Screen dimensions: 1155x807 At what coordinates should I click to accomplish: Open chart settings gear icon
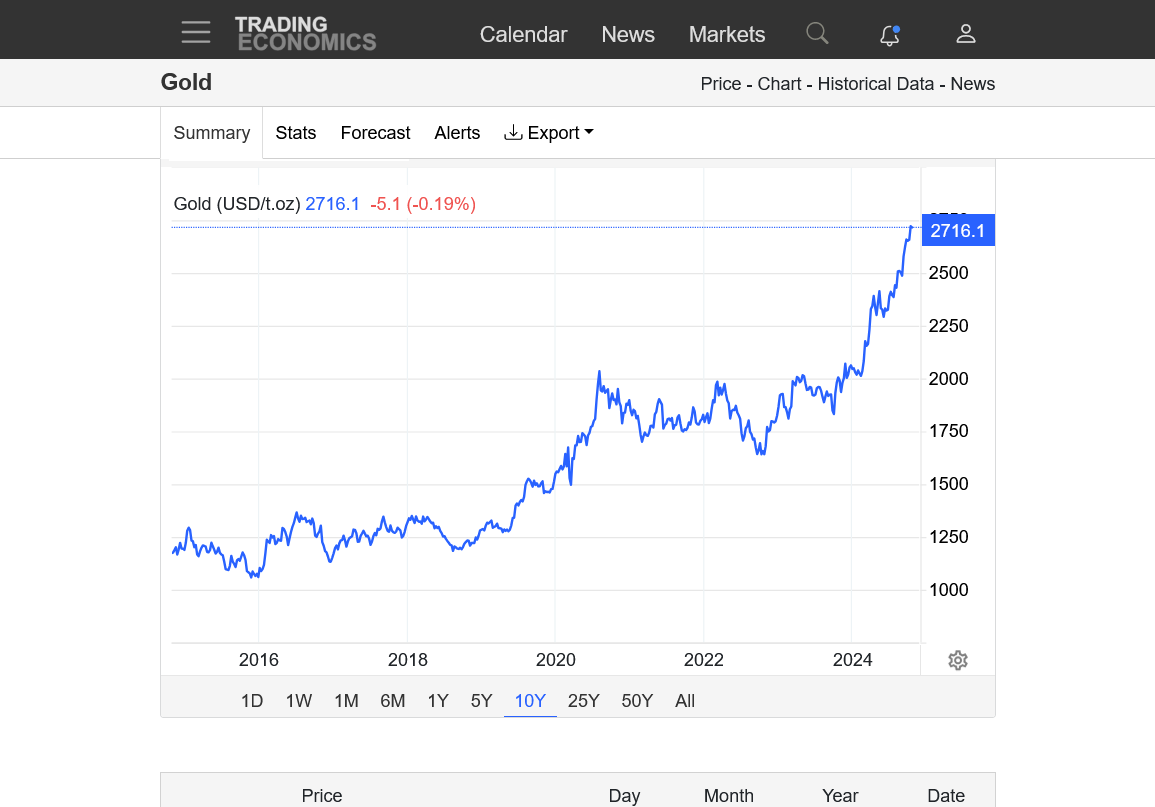957,660
